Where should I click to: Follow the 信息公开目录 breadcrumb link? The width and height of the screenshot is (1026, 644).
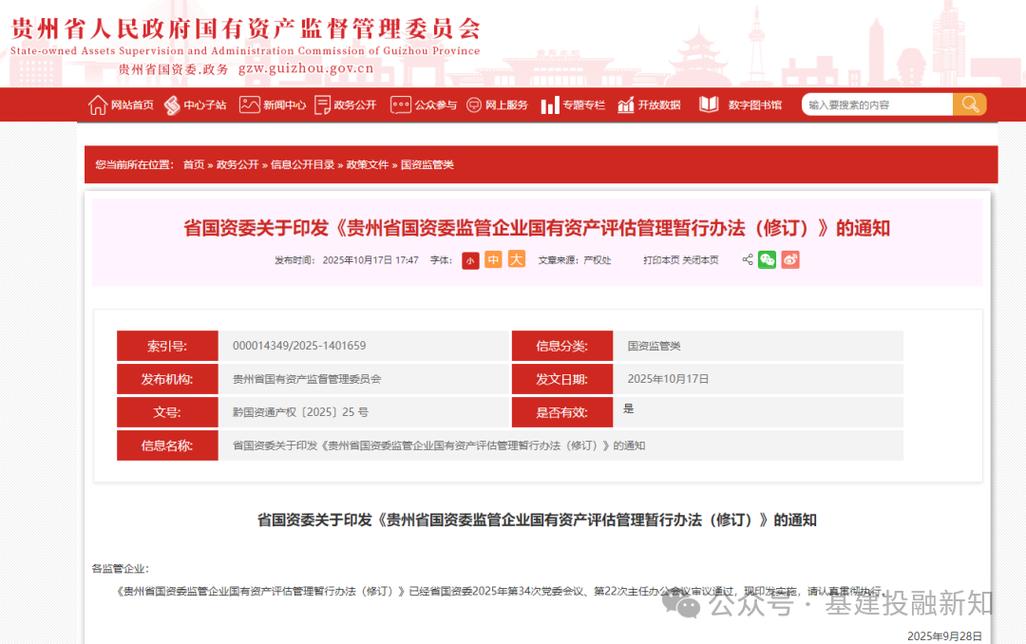click(303, 164)
